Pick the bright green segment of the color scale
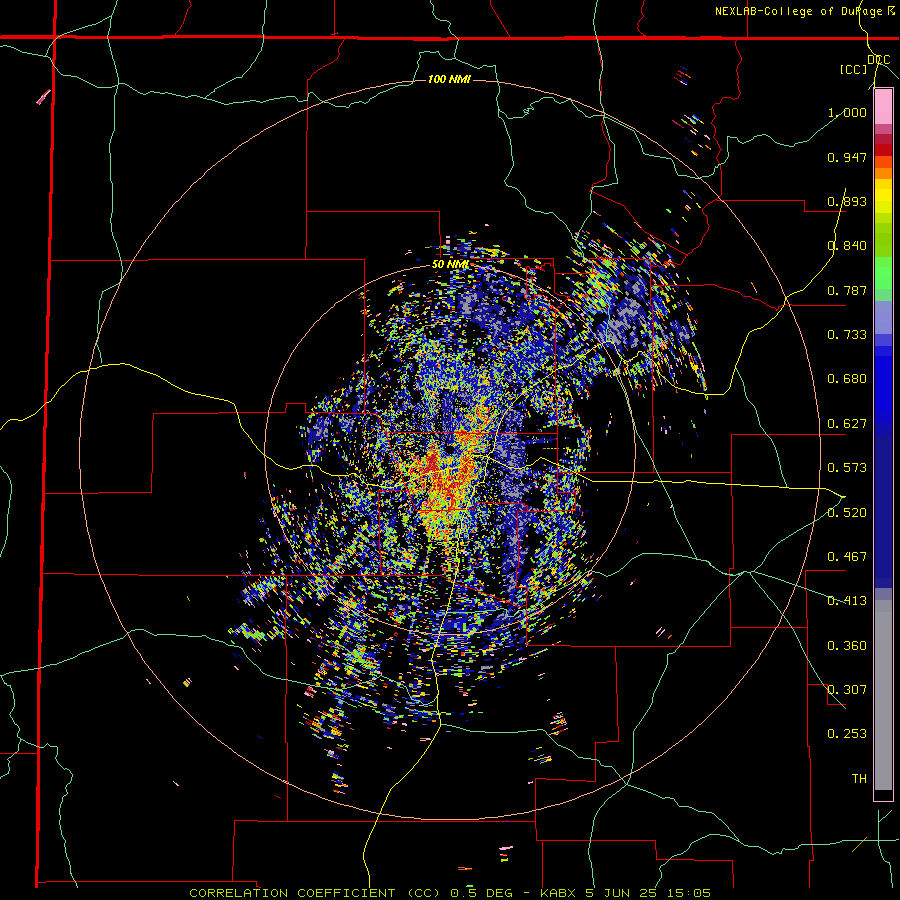This screenshot has width=900, height=900. pos(883,272)
